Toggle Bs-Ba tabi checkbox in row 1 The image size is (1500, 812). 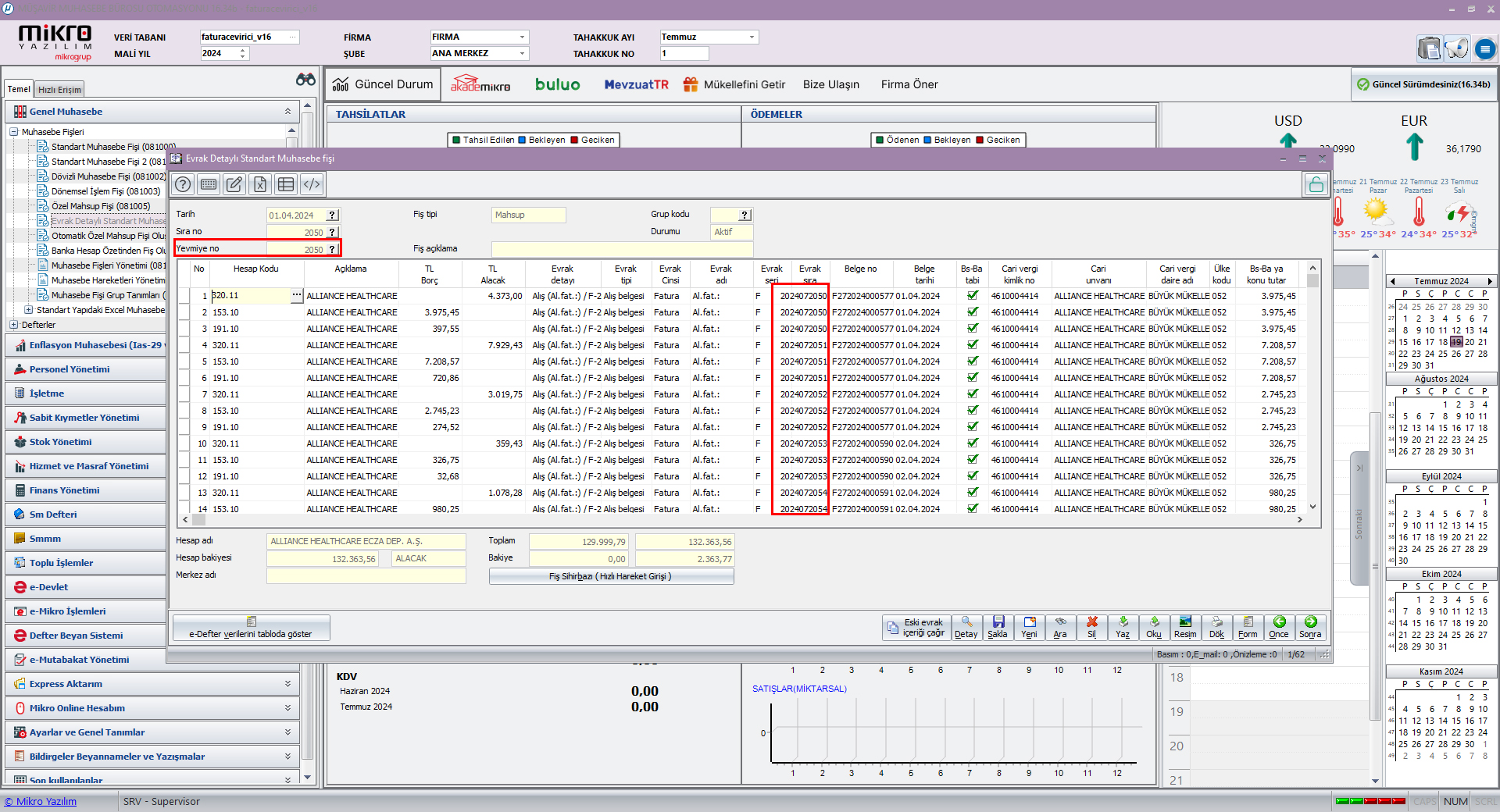point(972,296)
